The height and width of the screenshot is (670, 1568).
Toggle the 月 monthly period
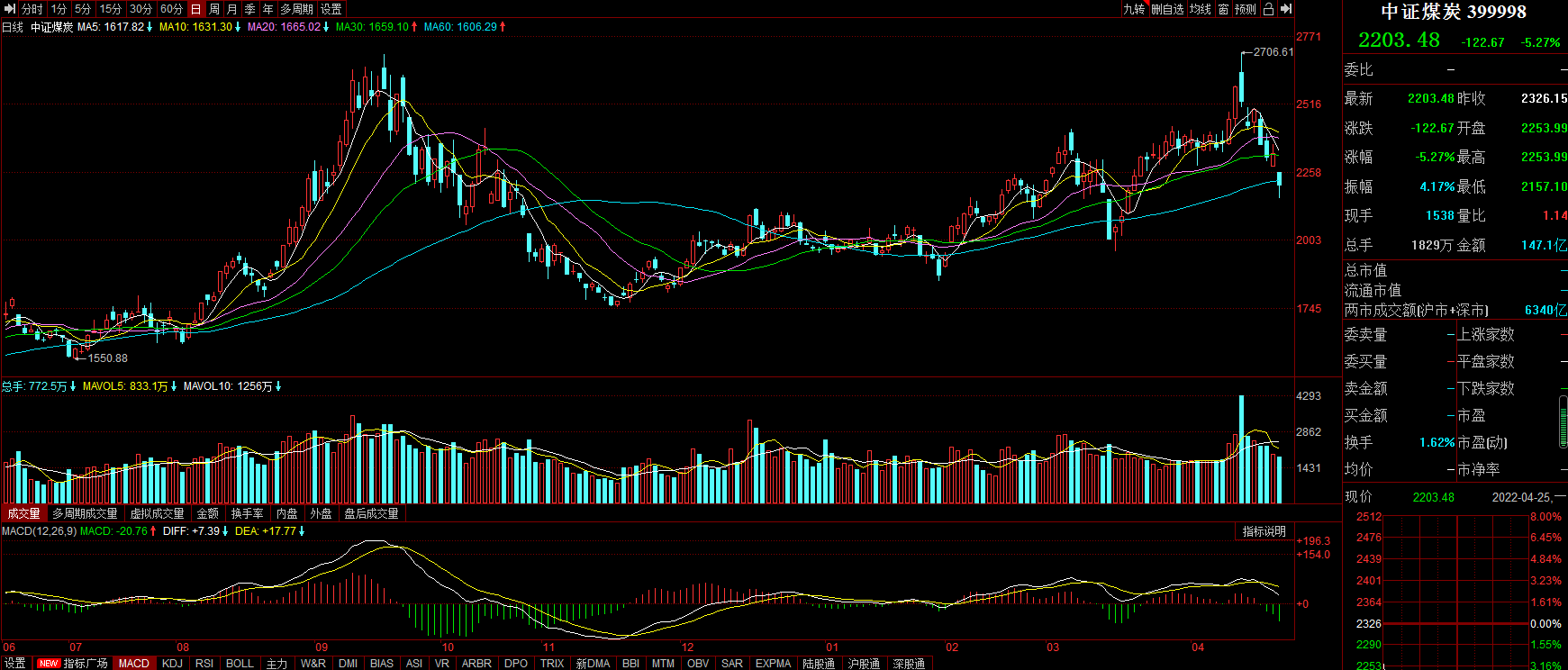232,9
